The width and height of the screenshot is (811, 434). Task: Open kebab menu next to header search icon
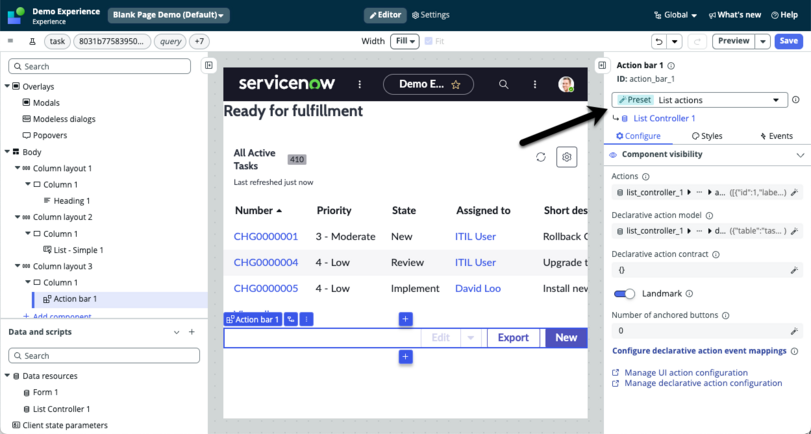(x=535, y=84)
